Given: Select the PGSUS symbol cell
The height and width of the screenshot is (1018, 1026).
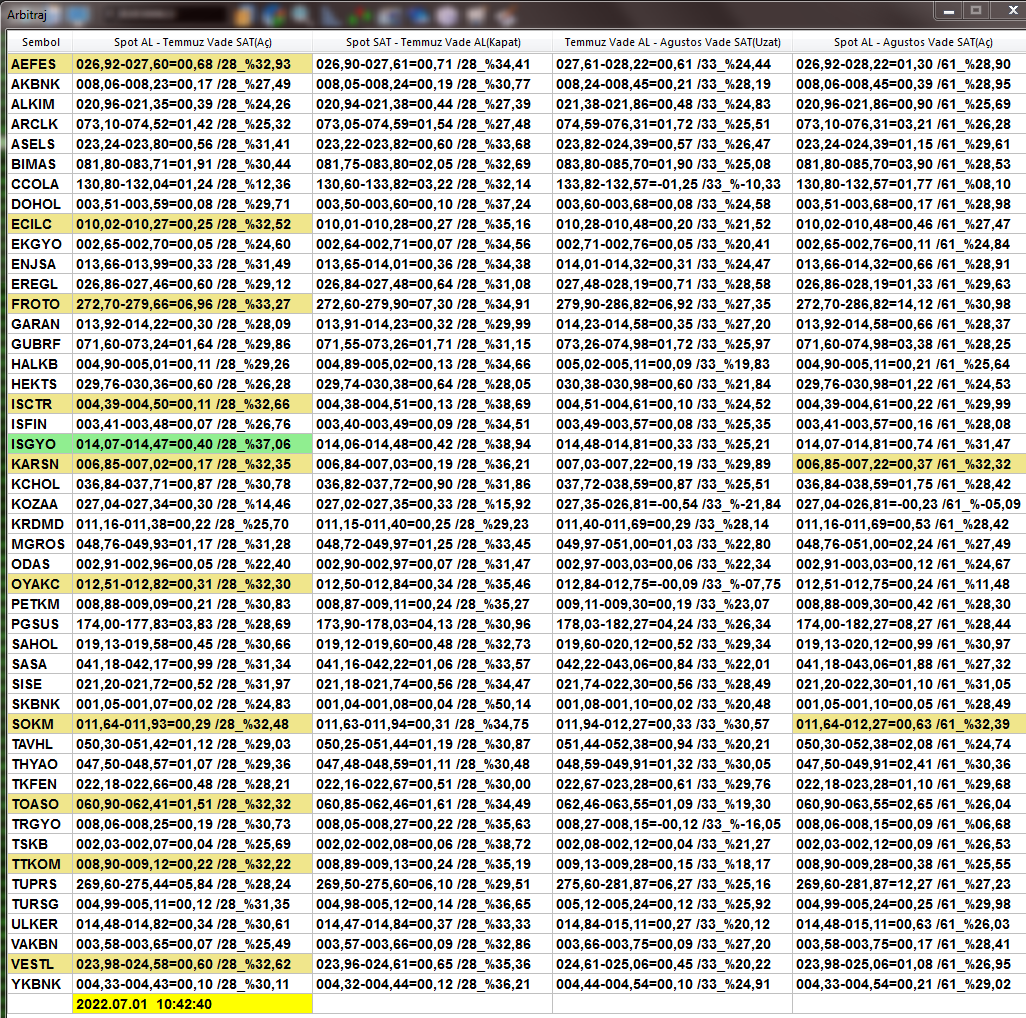Looking at the screenshot, I should coord(40,624).
